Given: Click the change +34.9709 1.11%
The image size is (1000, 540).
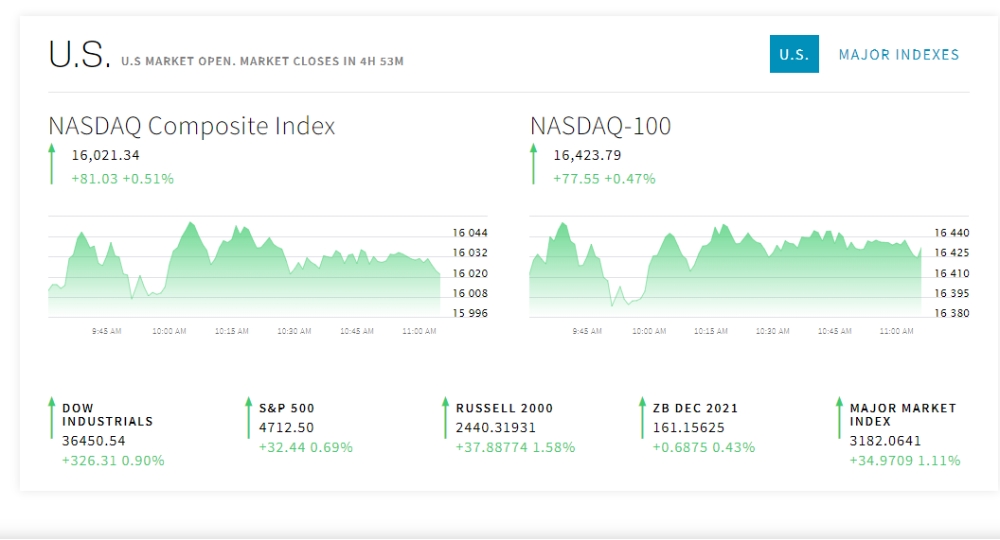Looking at the screenshot, I should (x=905, y=460).
